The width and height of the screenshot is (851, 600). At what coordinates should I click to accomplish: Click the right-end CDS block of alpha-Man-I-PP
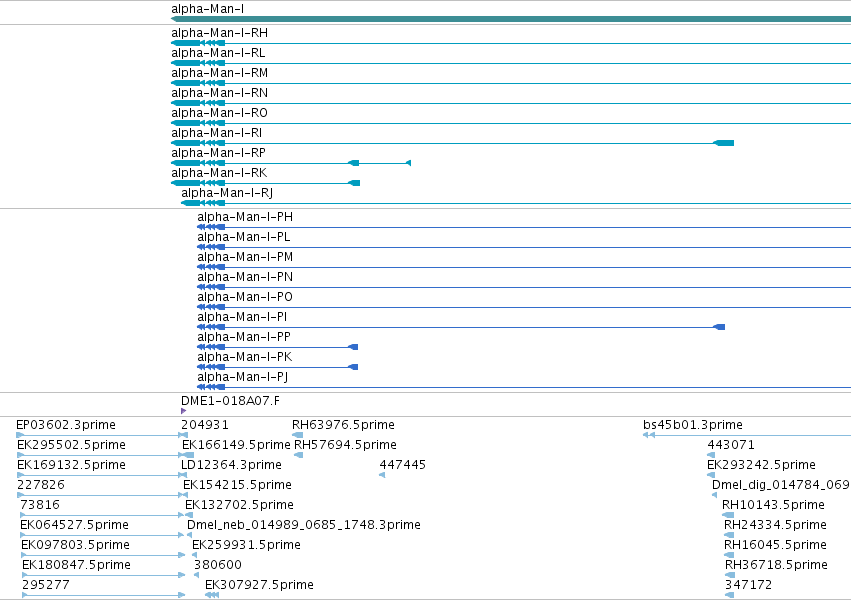pyautogui.click(x=353, y=347)
